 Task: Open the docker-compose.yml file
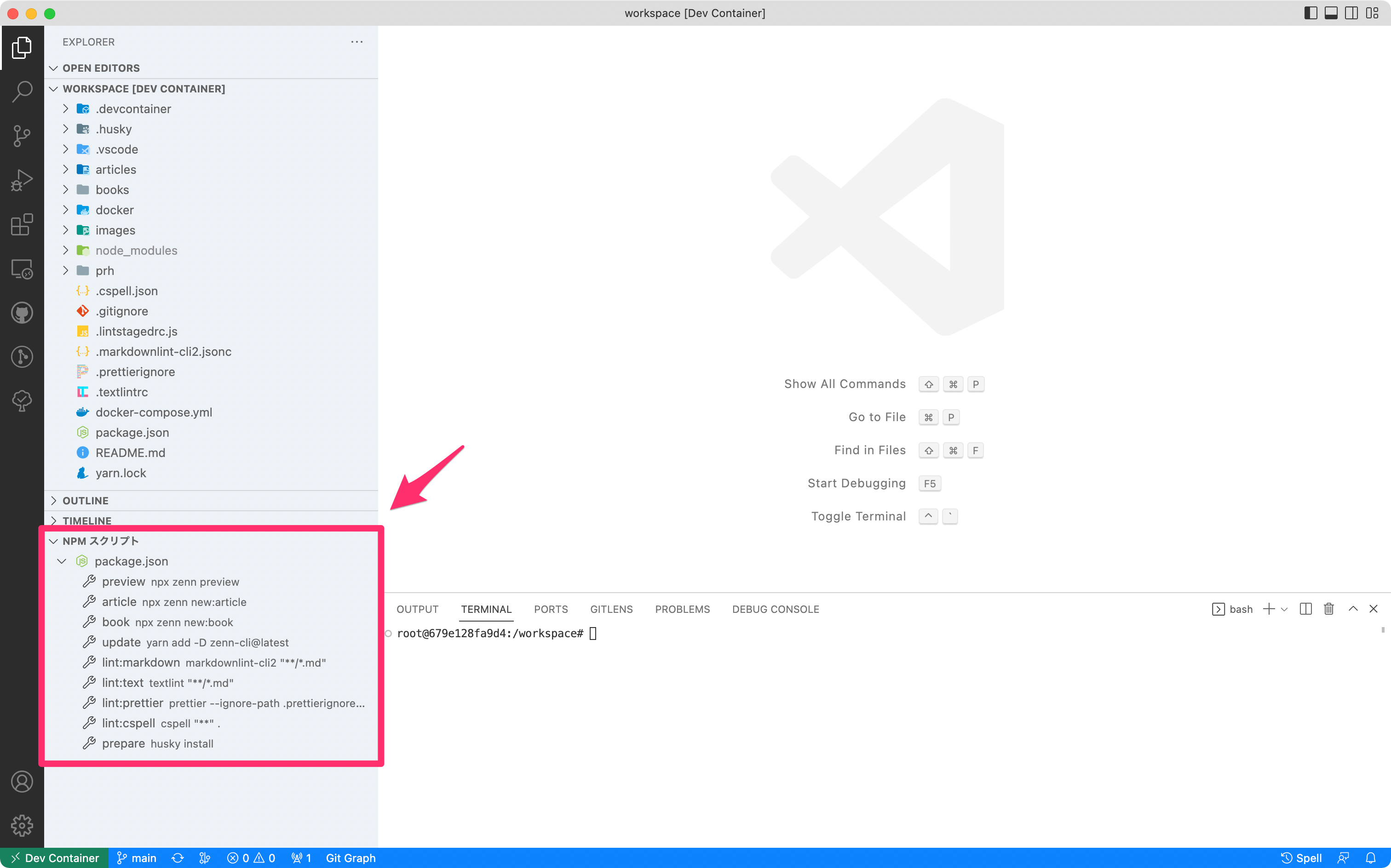211,412
